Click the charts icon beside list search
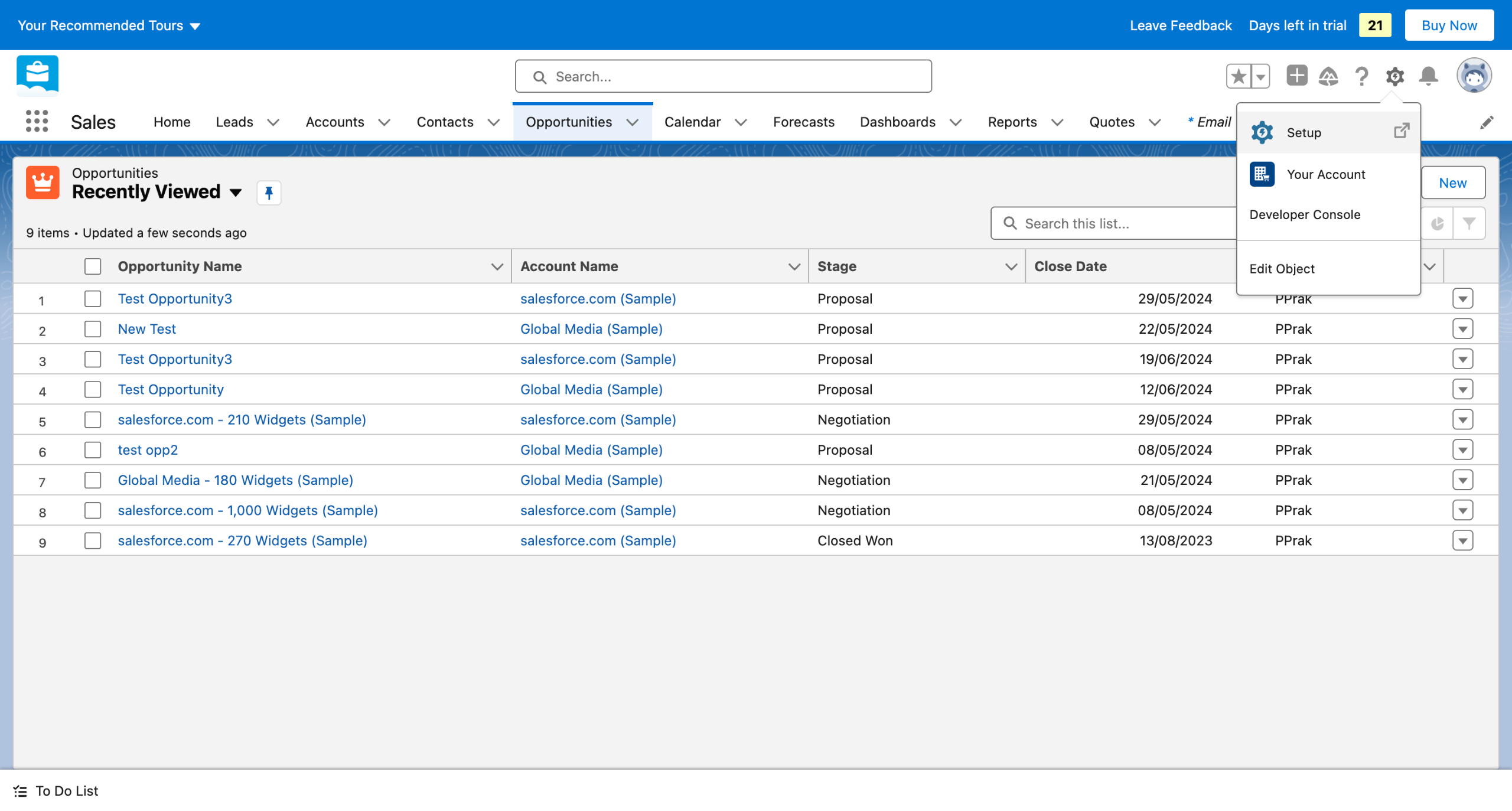 click(x=1438, y=223)
